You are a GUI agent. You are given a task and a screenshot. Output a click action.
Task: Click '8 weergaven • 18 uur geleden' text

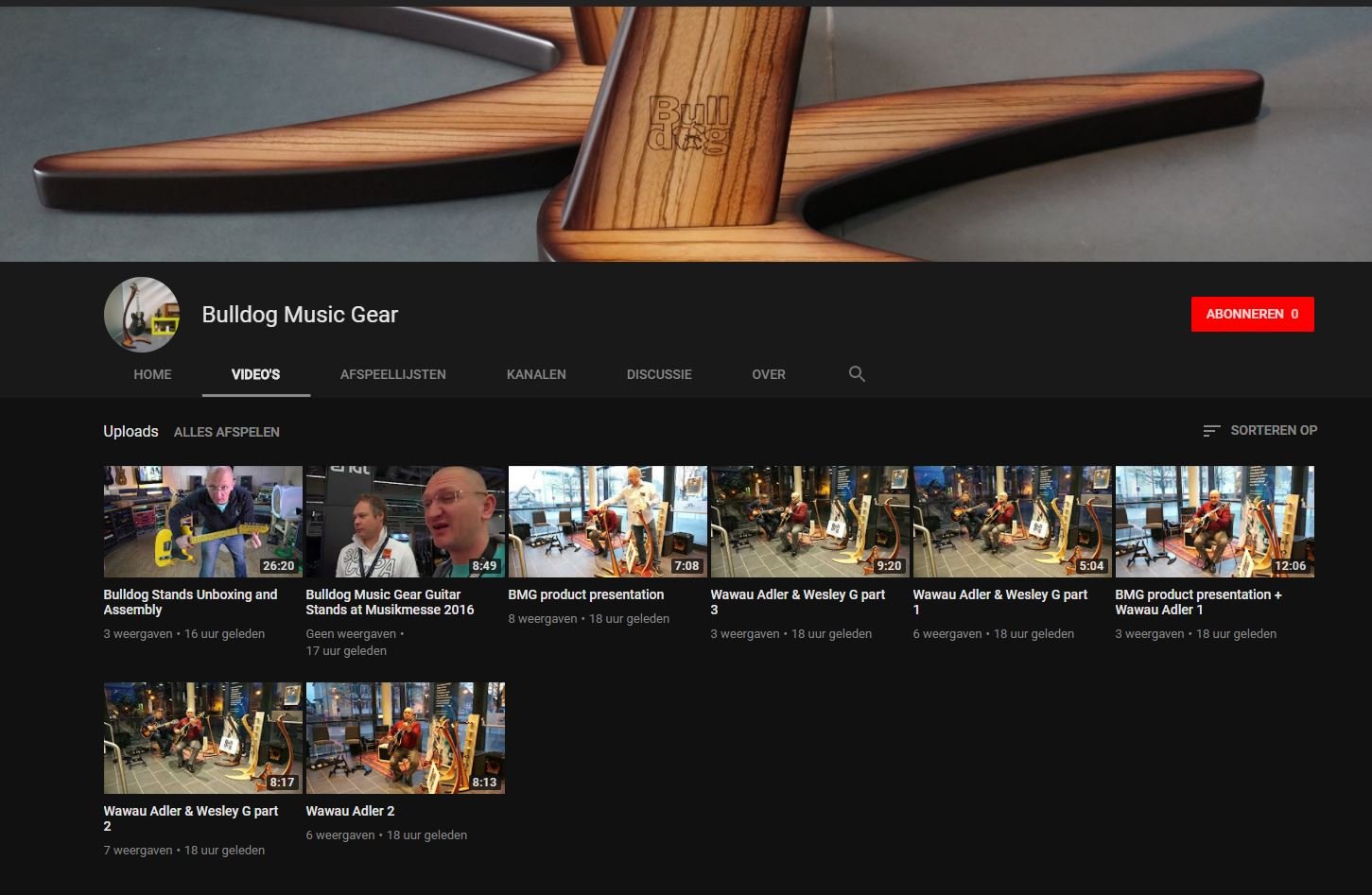pyautogui.click(x=589, y=619)
